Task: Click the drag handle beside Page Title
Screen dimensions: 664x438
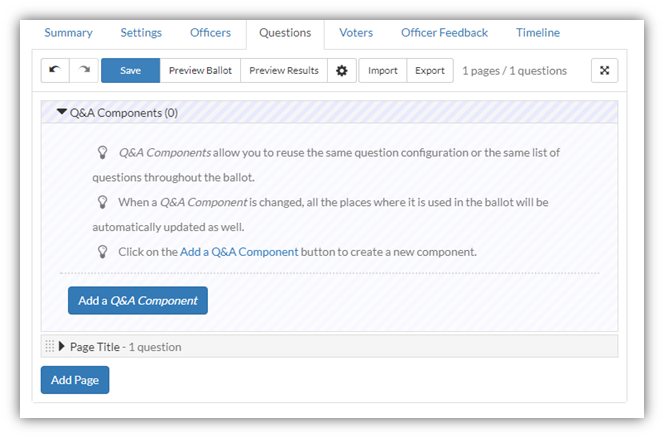Action: tap(50, 347)
